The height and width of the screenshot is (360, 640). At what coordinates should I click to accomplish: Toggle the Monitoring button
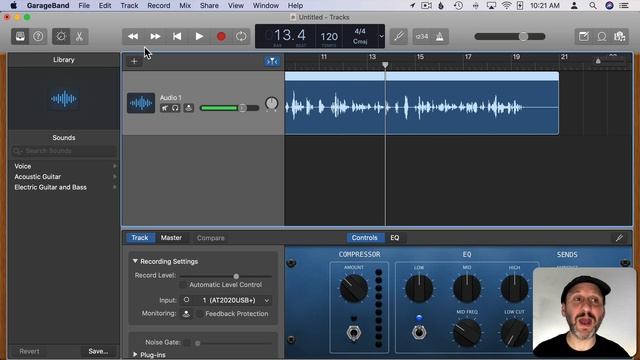[x=186, y=313]
